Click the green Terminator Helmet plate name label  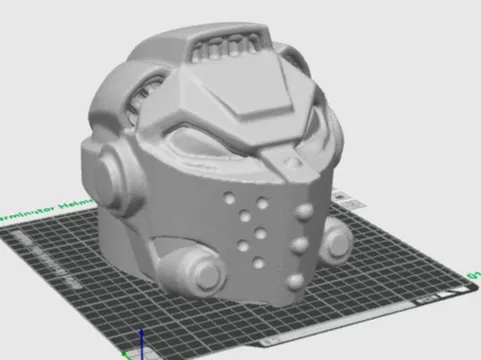click(46, 209)
